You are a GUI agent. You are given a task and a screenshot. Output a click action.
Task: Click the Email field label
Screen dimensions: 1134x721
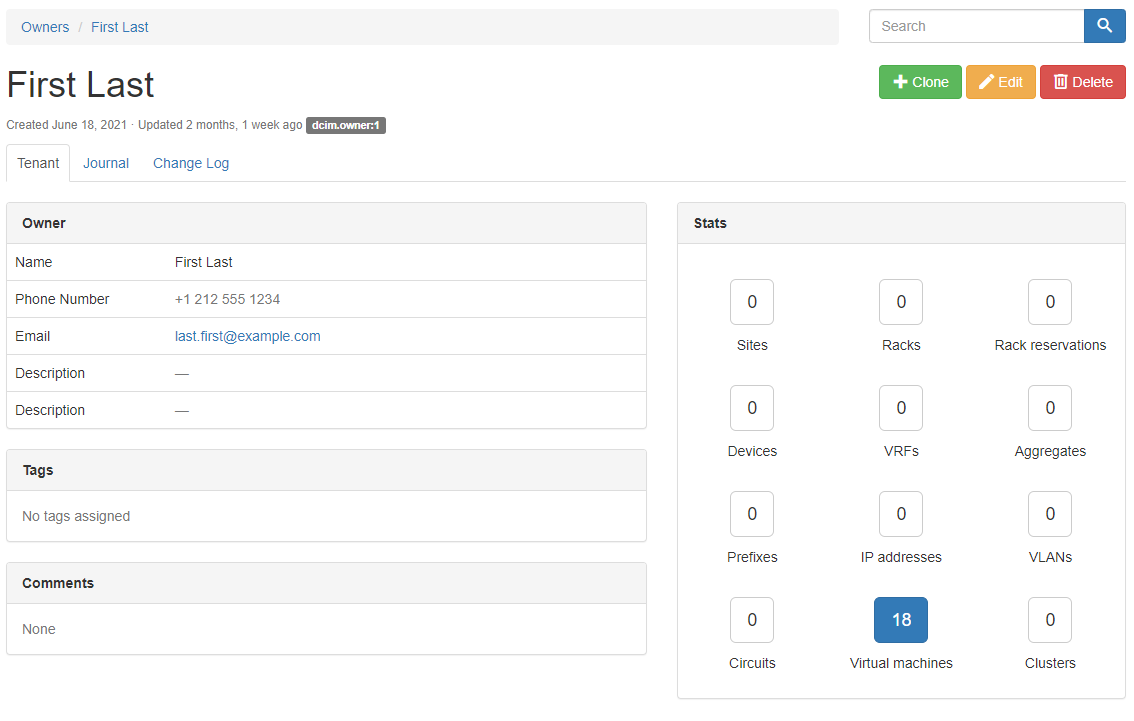[x=33, y=336]
